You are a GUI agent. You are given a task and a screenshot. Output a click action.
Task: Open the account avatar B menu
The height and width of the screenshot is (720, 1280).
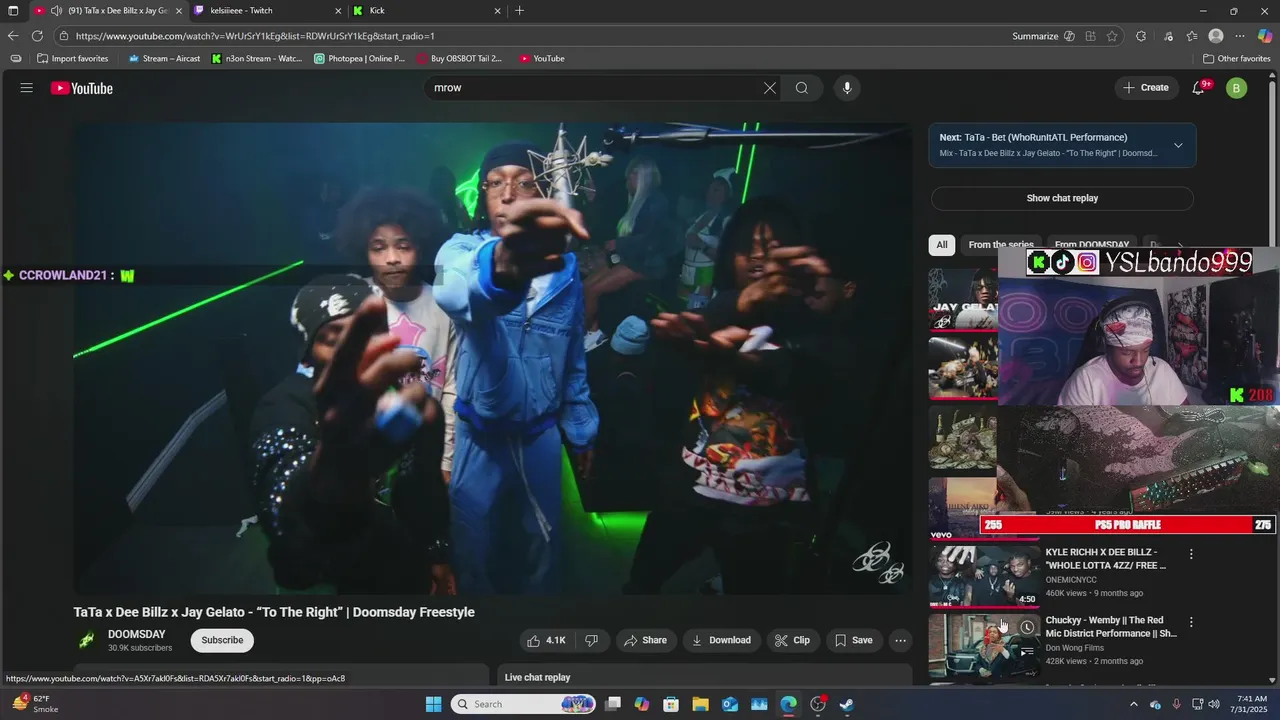pyautogui.click(x=1236, y=88)
